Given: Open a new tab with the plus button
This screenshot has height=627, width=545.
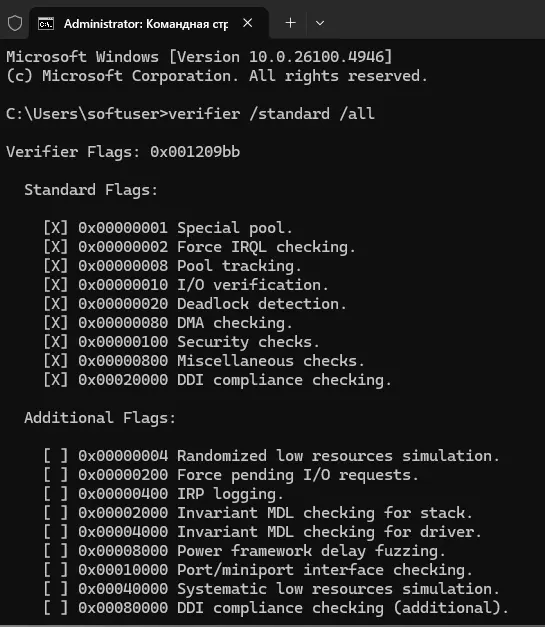Looking at the screenshot, I should pos(291,23).
